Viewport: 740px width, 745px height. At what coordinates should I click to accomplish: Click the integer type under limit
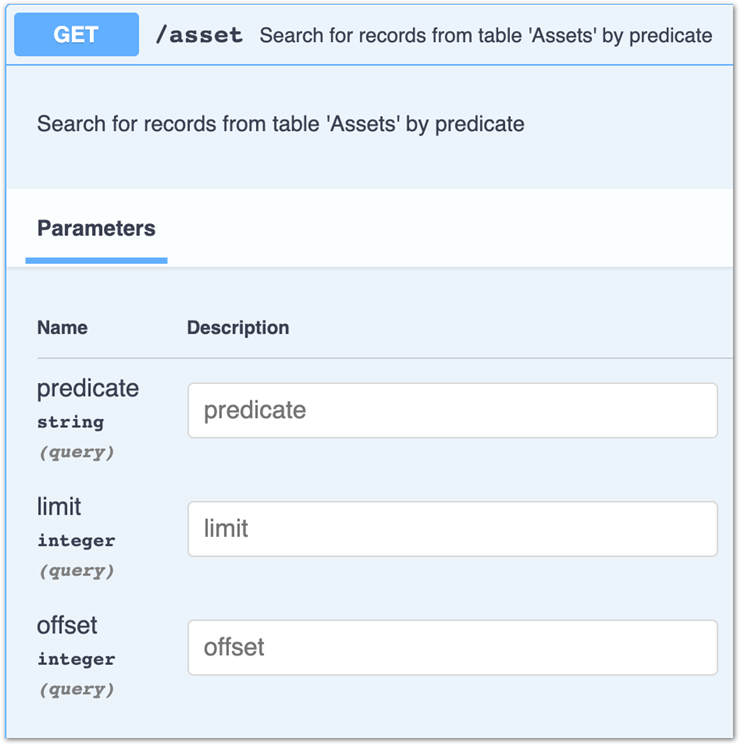coord(76,541)
